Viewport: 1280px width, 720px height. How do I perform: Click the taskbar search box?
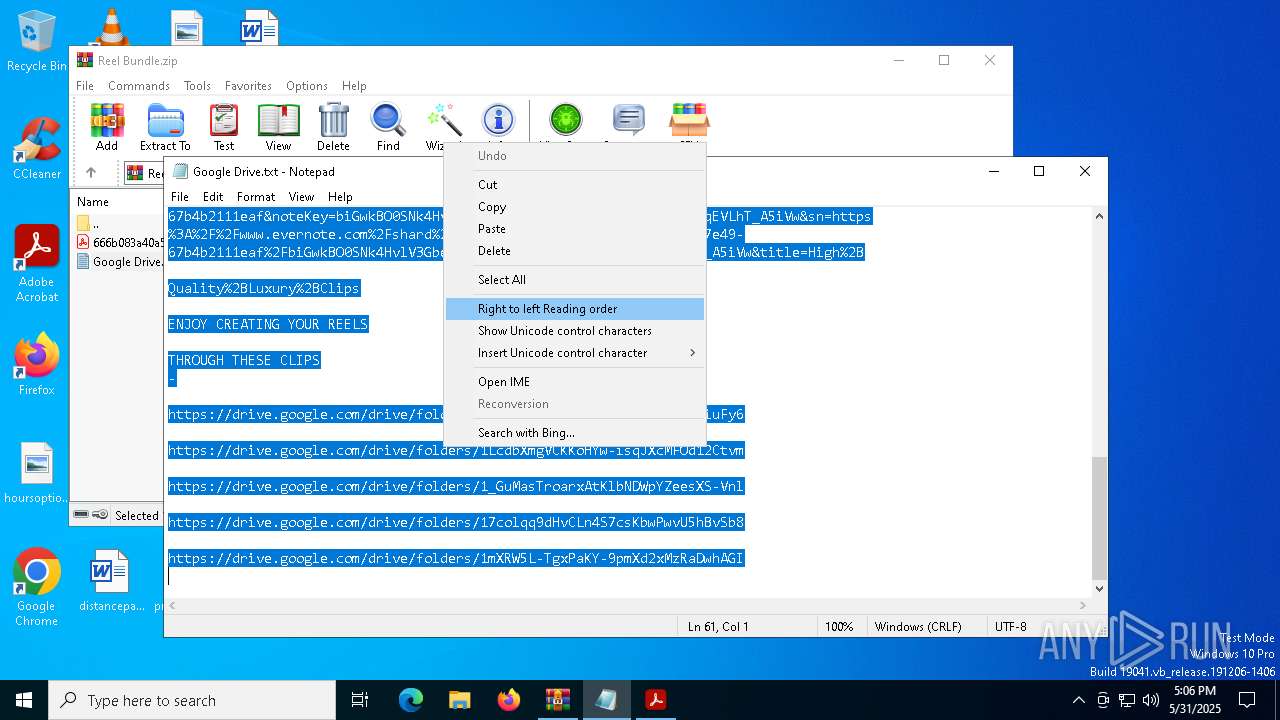[192, 700]
